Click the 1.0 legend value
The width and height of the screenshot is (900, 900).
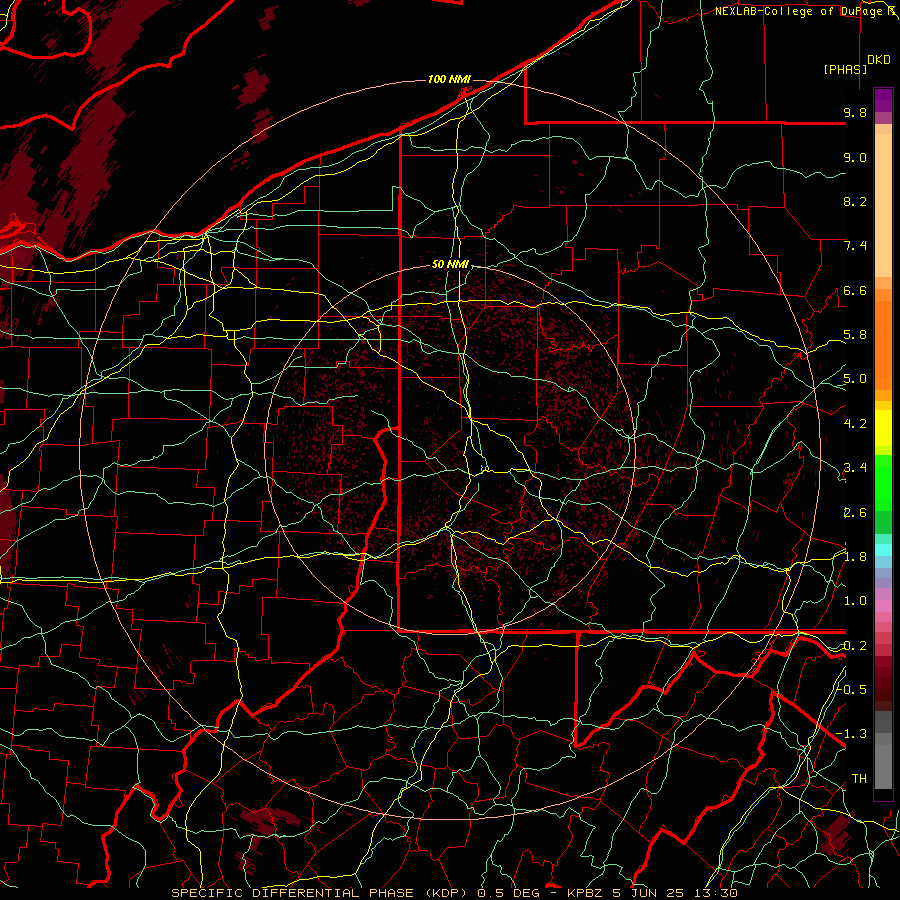pos(855,601)
